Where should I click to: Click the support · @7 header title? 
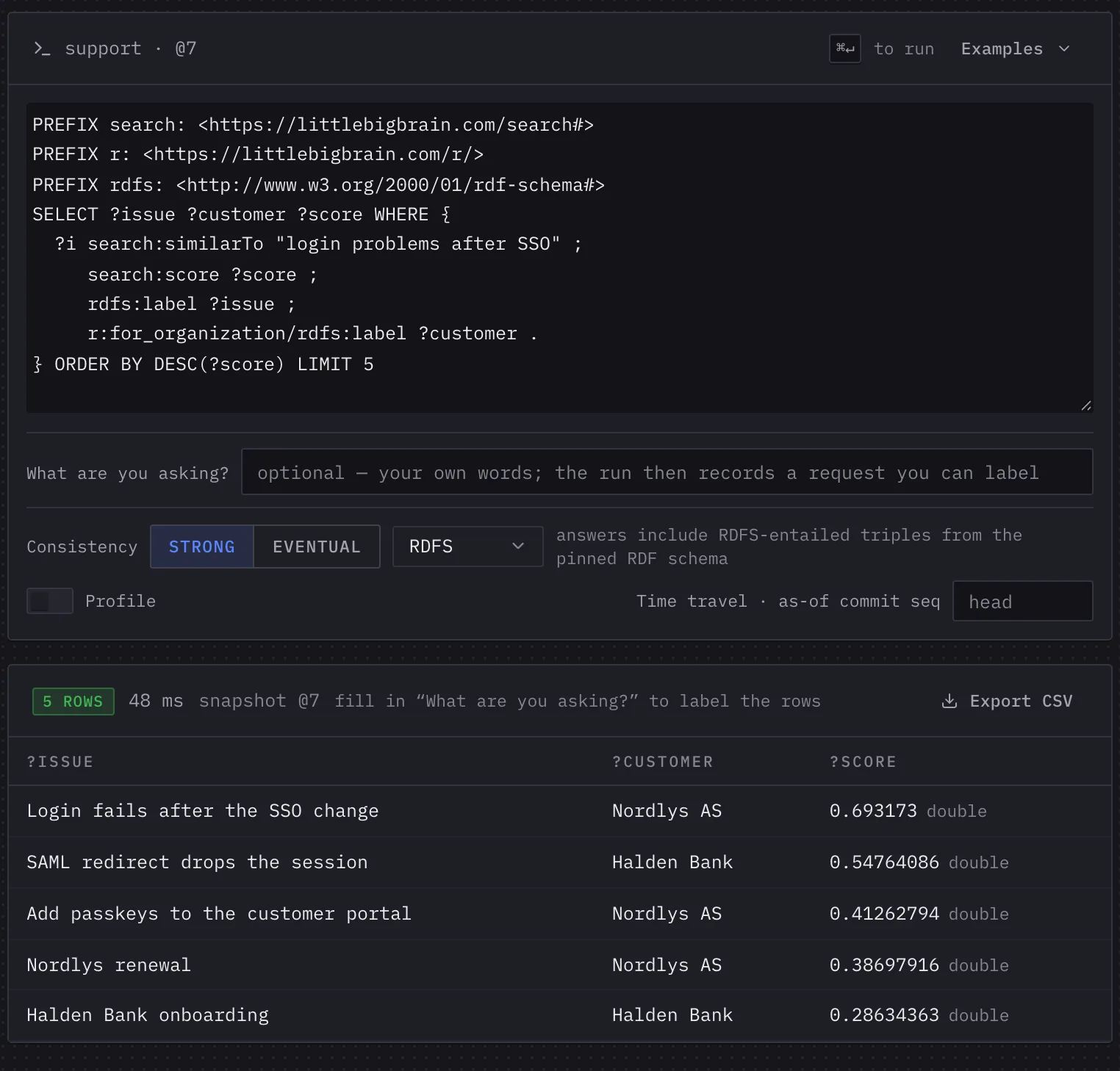pos(131,48)
